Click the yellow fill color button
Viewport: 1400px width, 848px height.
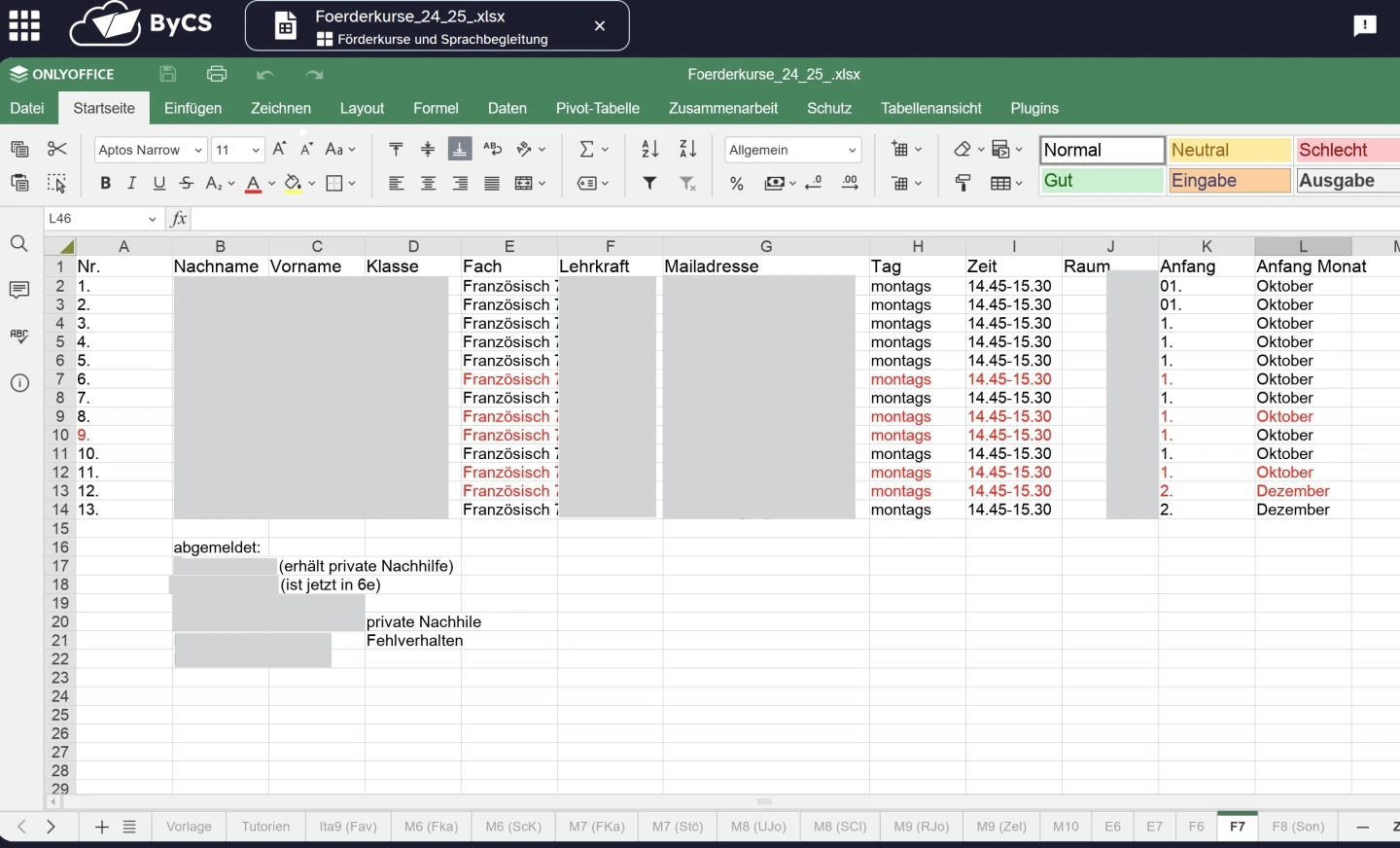[293, 184]
